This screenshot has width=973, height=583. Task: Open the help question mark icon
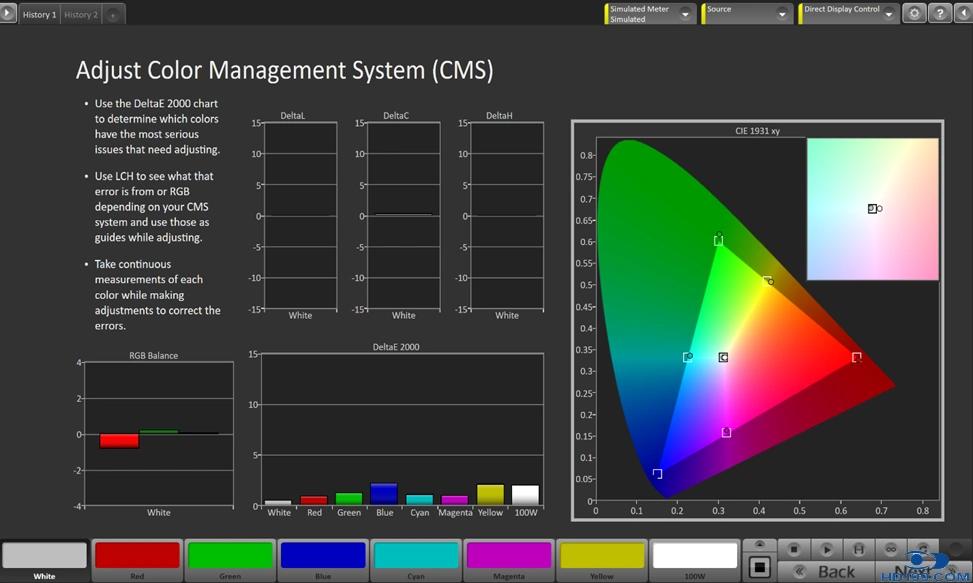939,13
